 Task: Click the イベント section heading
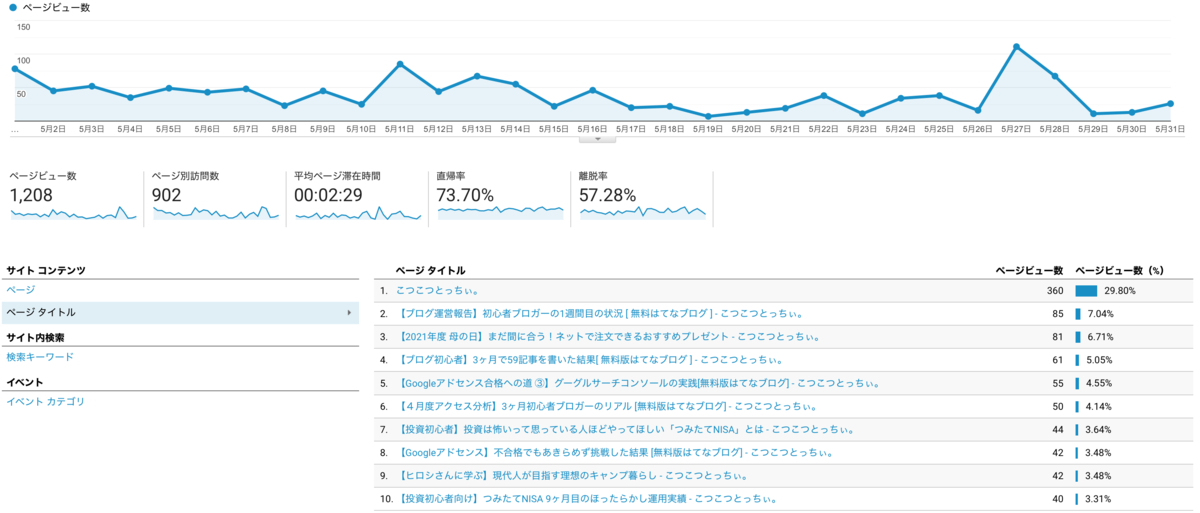click(25, 383)
